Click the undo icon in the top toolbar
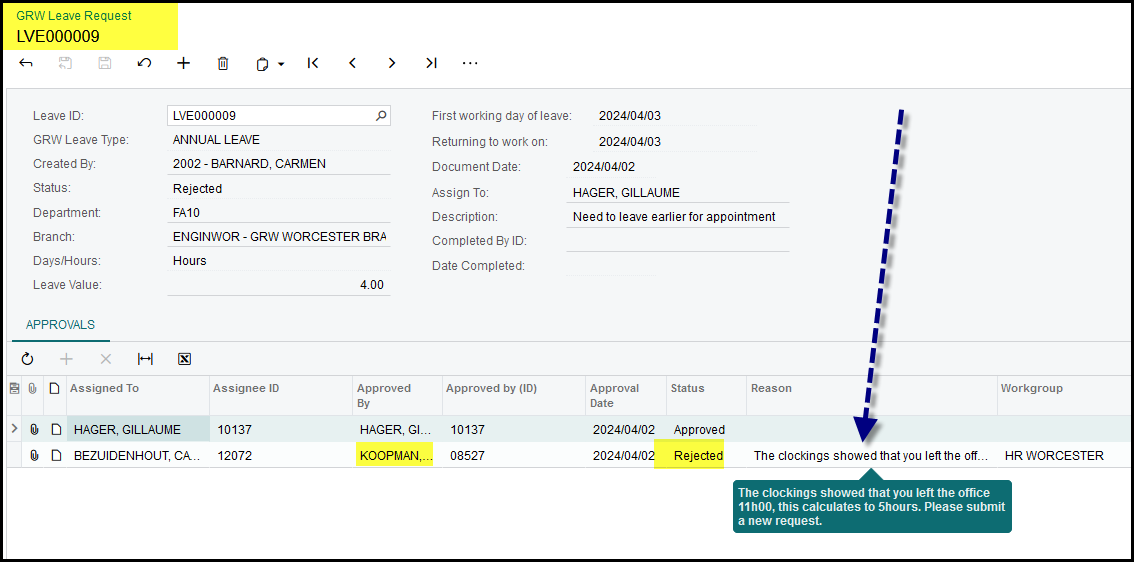 144,63
